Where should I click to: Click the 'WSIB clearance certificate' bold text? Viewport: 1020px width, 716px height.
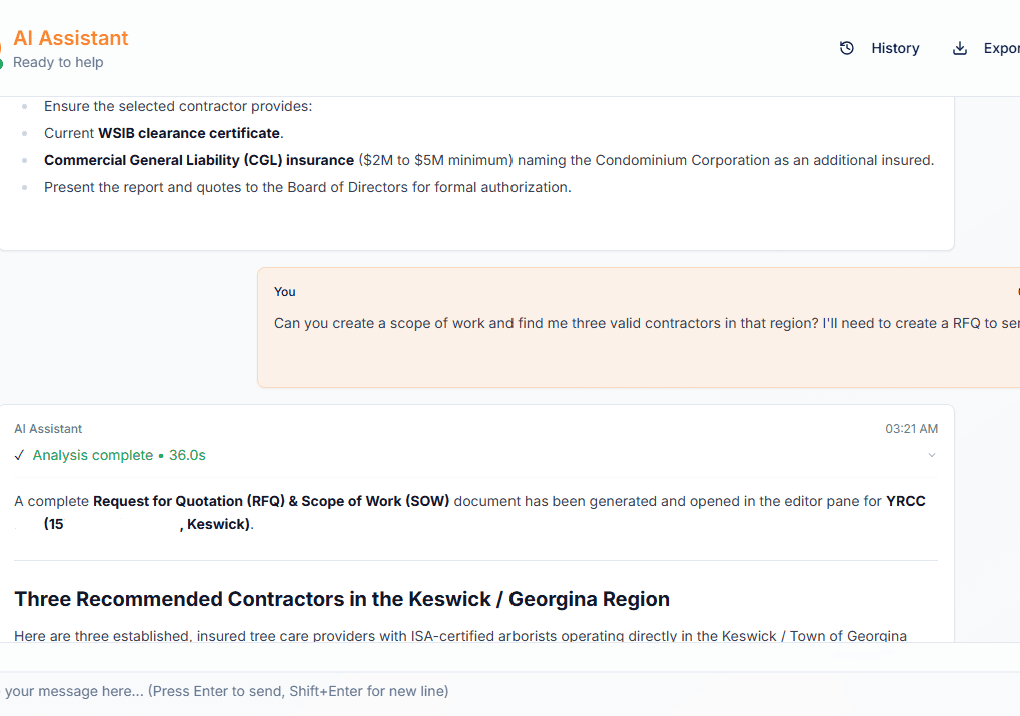point(189,133)
